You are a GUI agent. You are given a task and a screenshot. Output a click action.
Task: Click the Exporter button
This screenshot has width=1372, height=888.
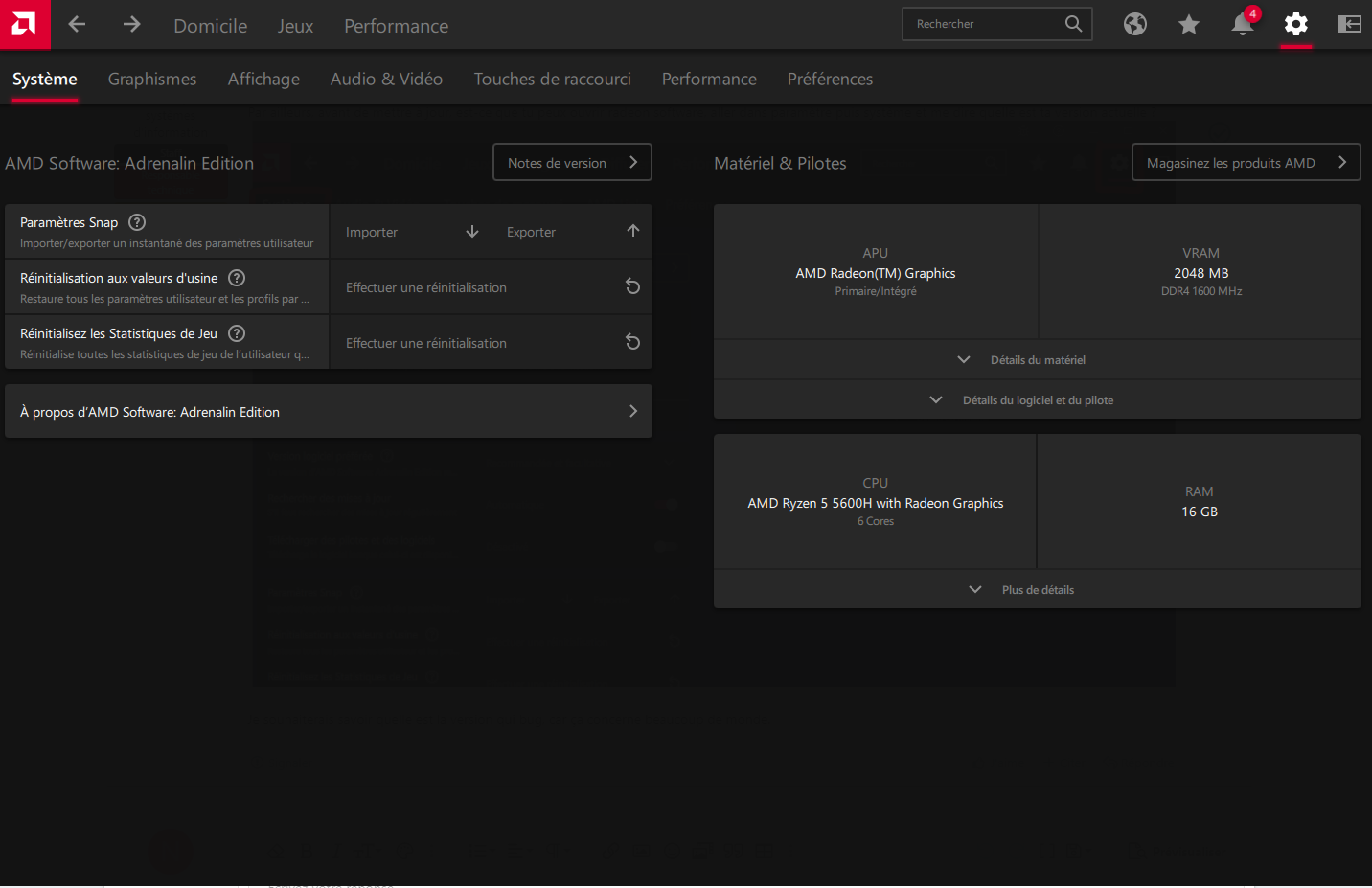(571, 232)
